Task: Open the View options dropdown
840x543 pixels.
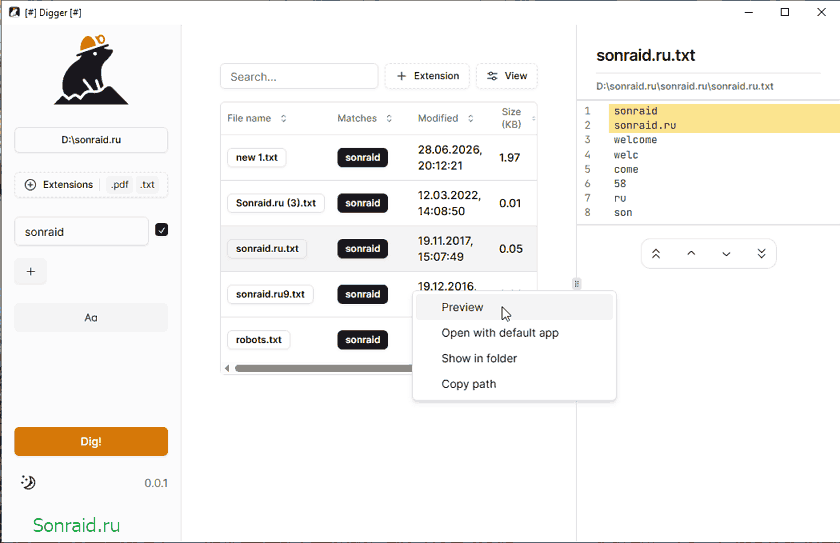Action: point(507,76)
